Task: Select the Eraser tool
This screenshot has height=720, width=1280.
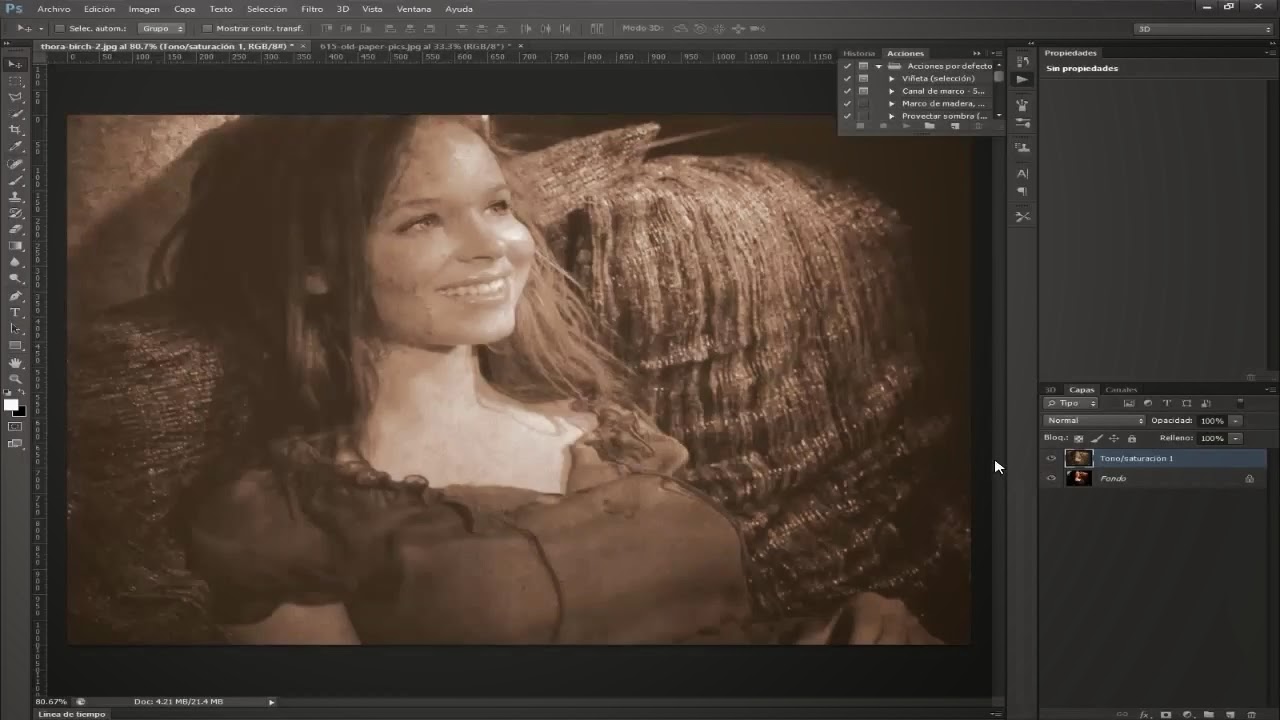Action: click(x=15, y=229)
